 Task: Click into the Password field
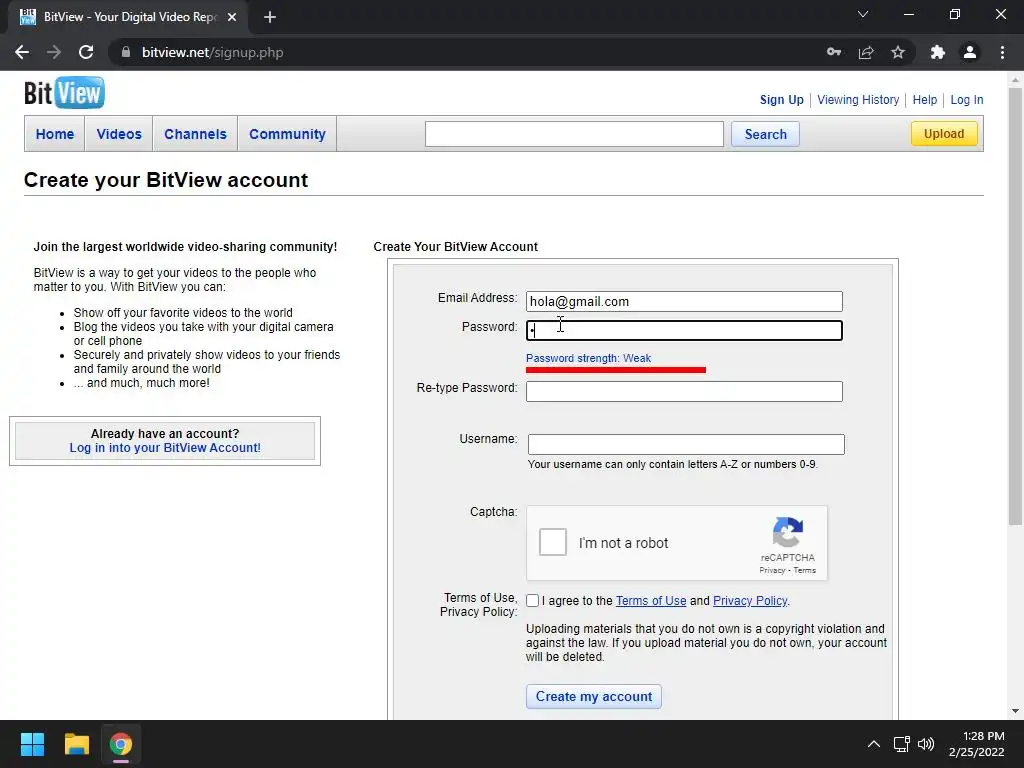click(x=684, y=330)
